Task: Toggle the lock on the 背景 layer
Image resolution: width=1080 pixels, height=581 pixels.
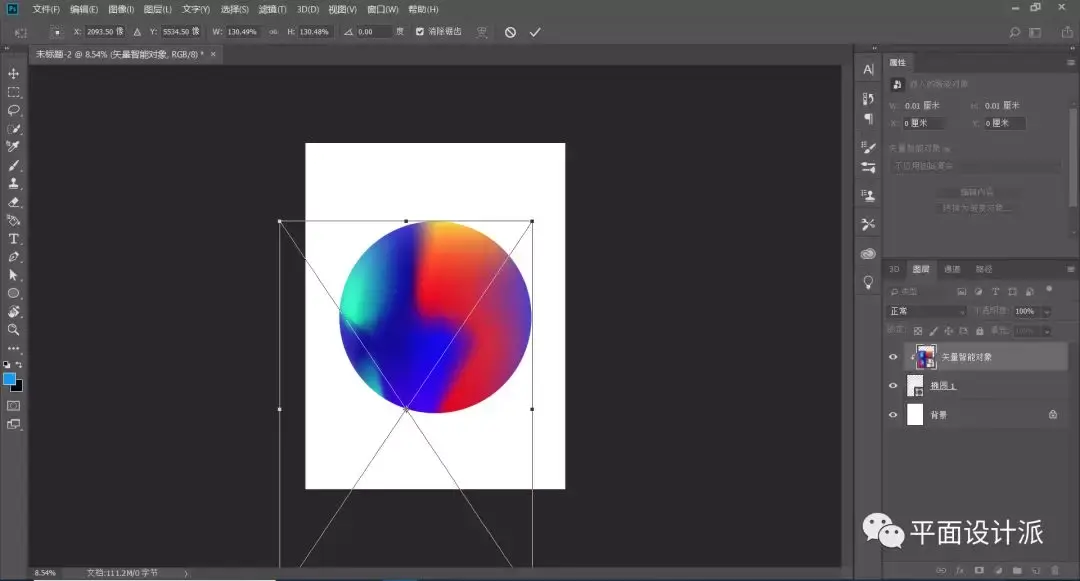Action: pyautogui.click(x=1052, y=414)
